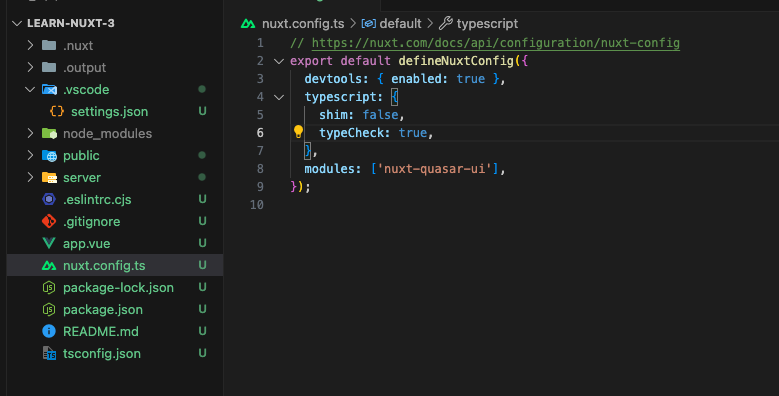Click the node_modules folder icon
The height and width of the screenshot is (396, 779).
click(x=49, y=133)
